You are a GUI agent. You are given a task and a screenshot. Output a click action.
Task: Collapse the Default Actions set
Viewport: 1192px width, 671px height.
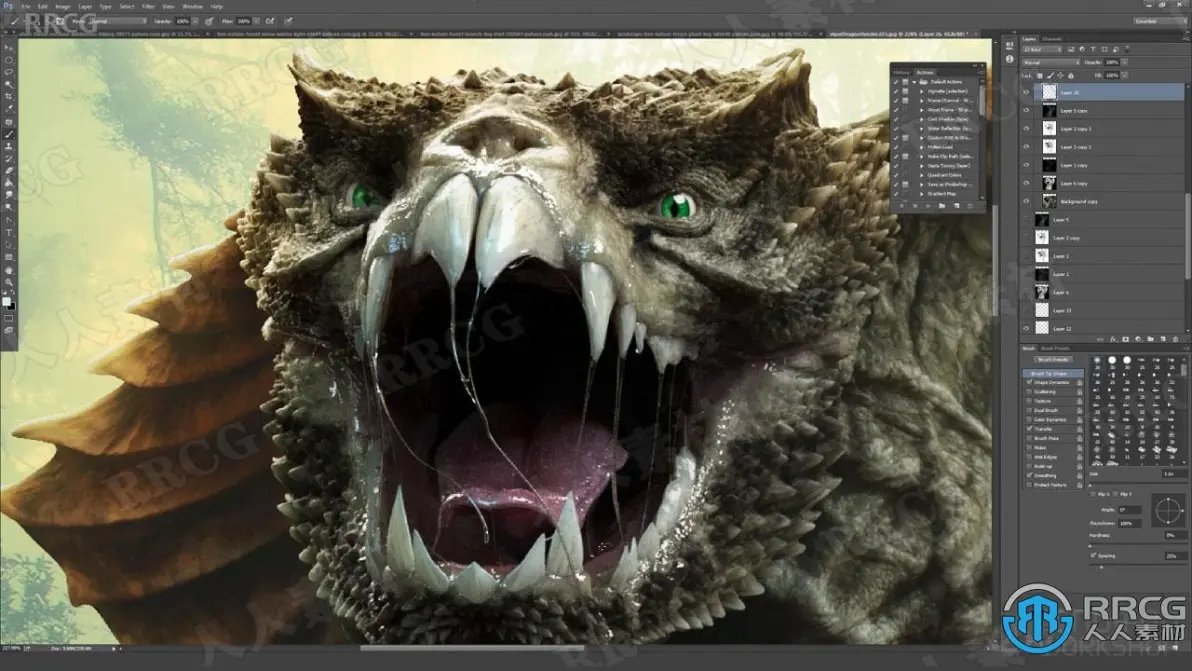click(915, 82)
